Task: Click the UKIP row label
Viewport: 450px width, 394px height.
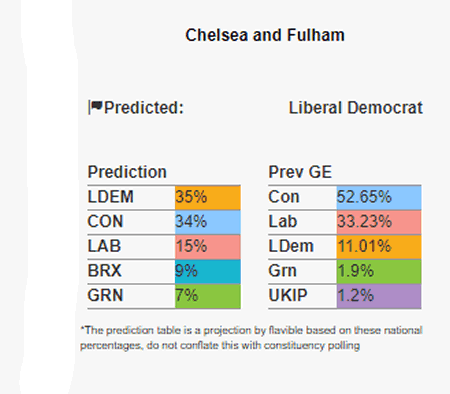Action: pyautogui.click(x=288, y=295)
